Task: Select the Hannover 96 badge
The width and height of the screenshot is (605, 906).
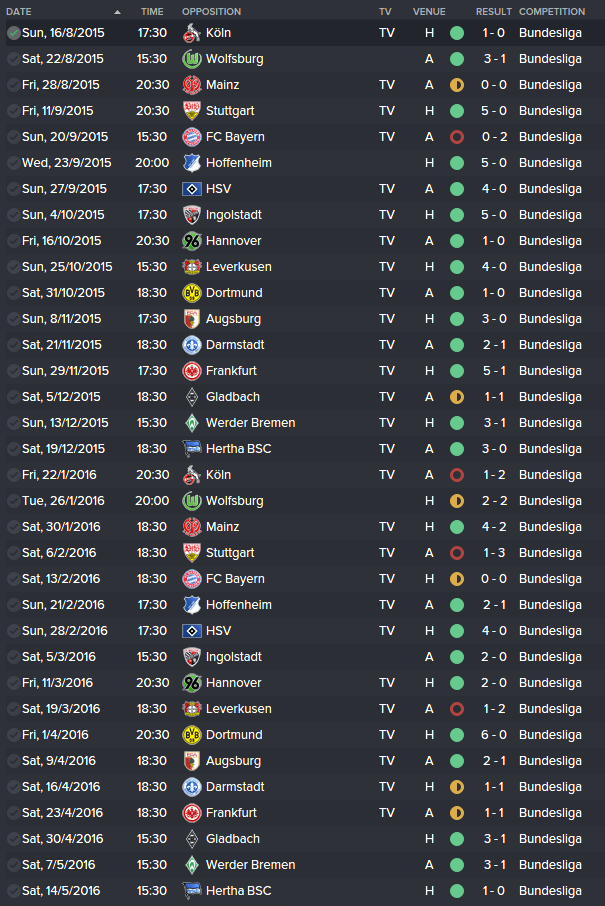Action: (x=190, y=240)
